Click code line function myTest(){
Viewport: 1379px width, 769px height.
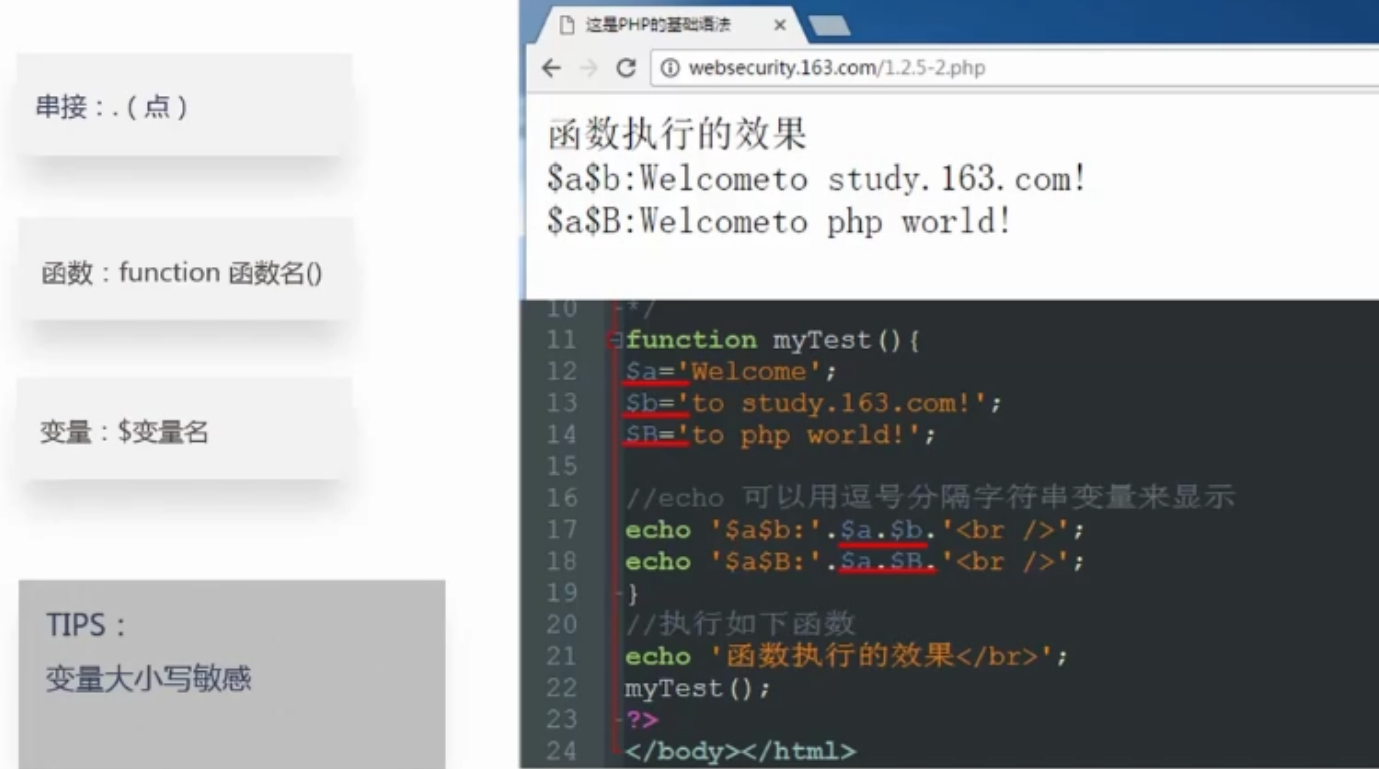pos(773,340)
